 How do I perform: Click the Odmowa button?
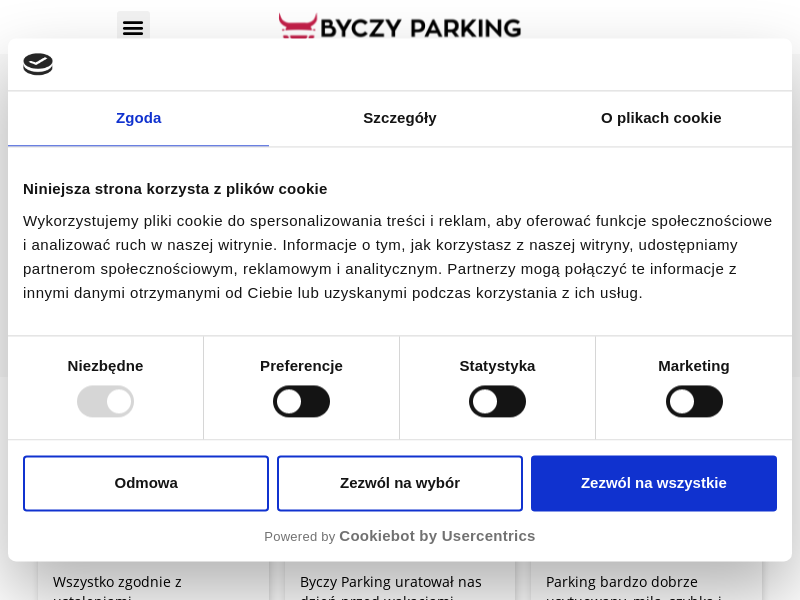pyautogui.click(x=146, y=483)
